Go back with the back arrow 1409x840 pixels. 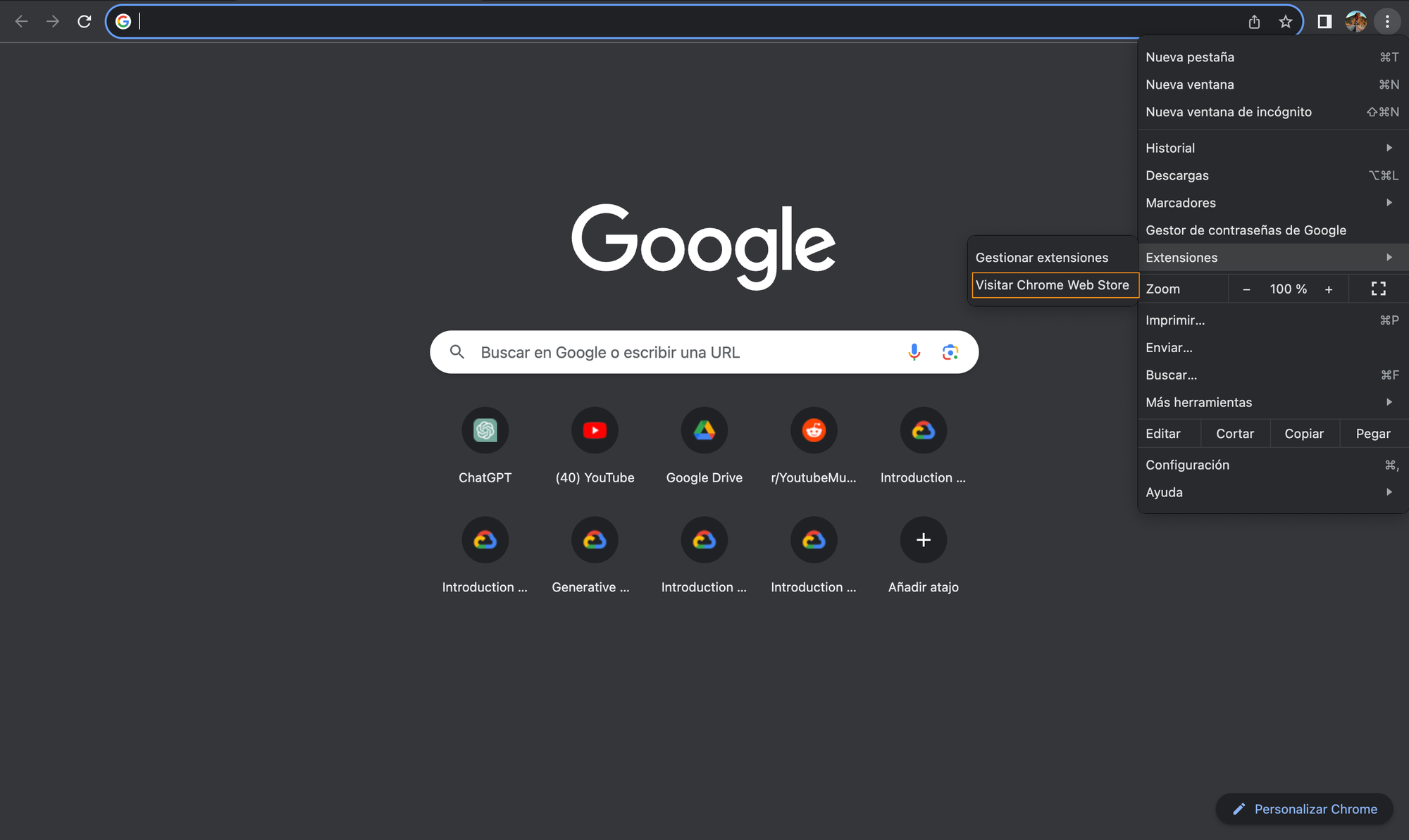[x=22, y=21]
